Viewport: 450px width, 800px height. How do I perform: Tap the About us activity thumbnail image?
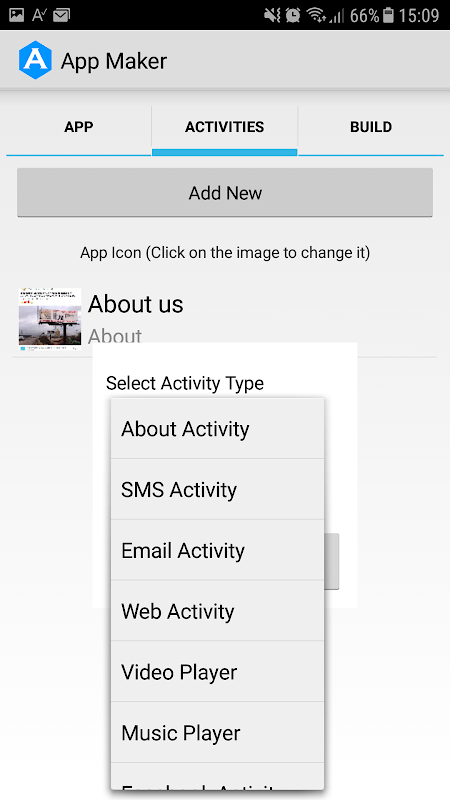coord(50,319)
